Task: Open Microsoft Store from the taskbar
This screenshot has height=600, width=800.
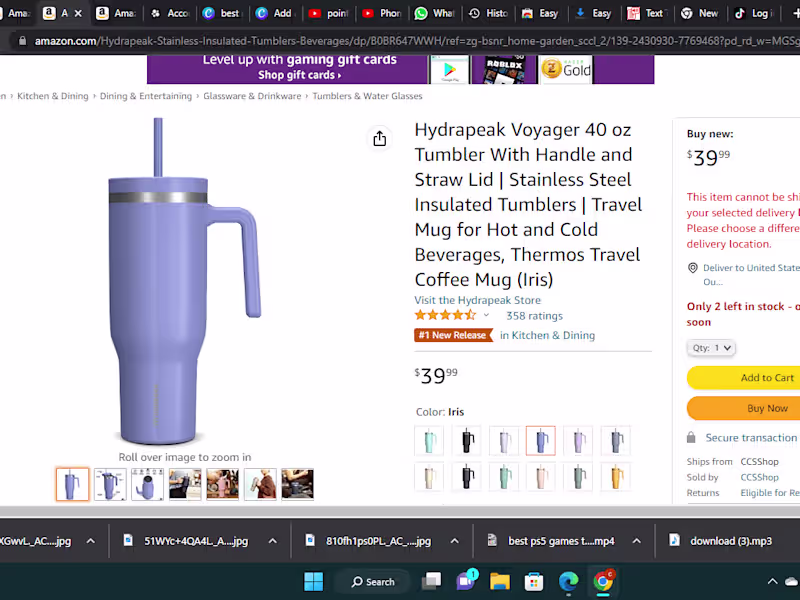Action: pyautogui.click(x=534, y=581)
